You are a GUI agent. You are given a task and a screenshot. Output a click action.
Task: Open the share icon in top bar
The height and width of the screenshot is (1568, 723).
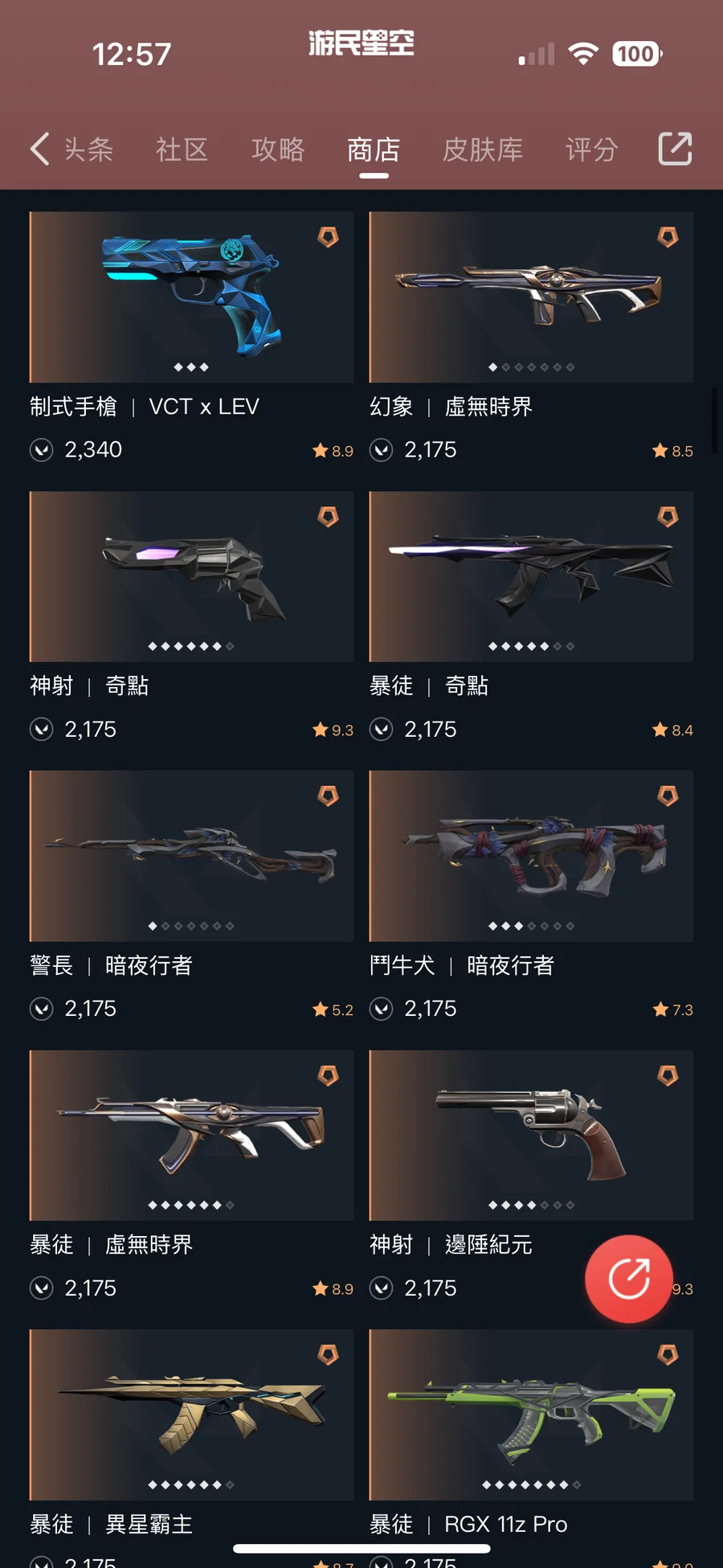pos(675,149)
